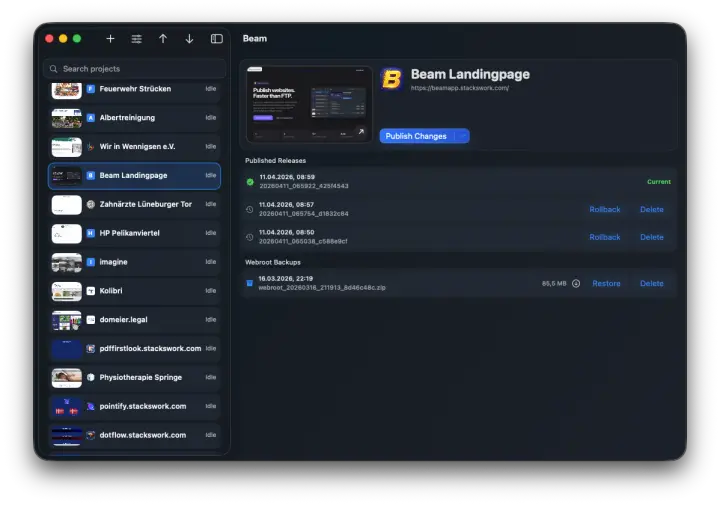720x505 pixels.
Task: Click the clock icon of the 08:50 release
Action: point(249,237)
